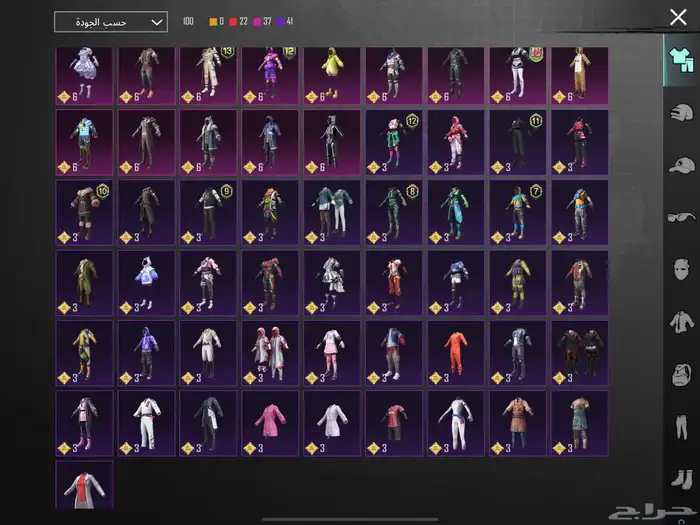This screenshot has width=700, height=525.
Task: Select the outfit sets category tab
Action: click(681, 60)
